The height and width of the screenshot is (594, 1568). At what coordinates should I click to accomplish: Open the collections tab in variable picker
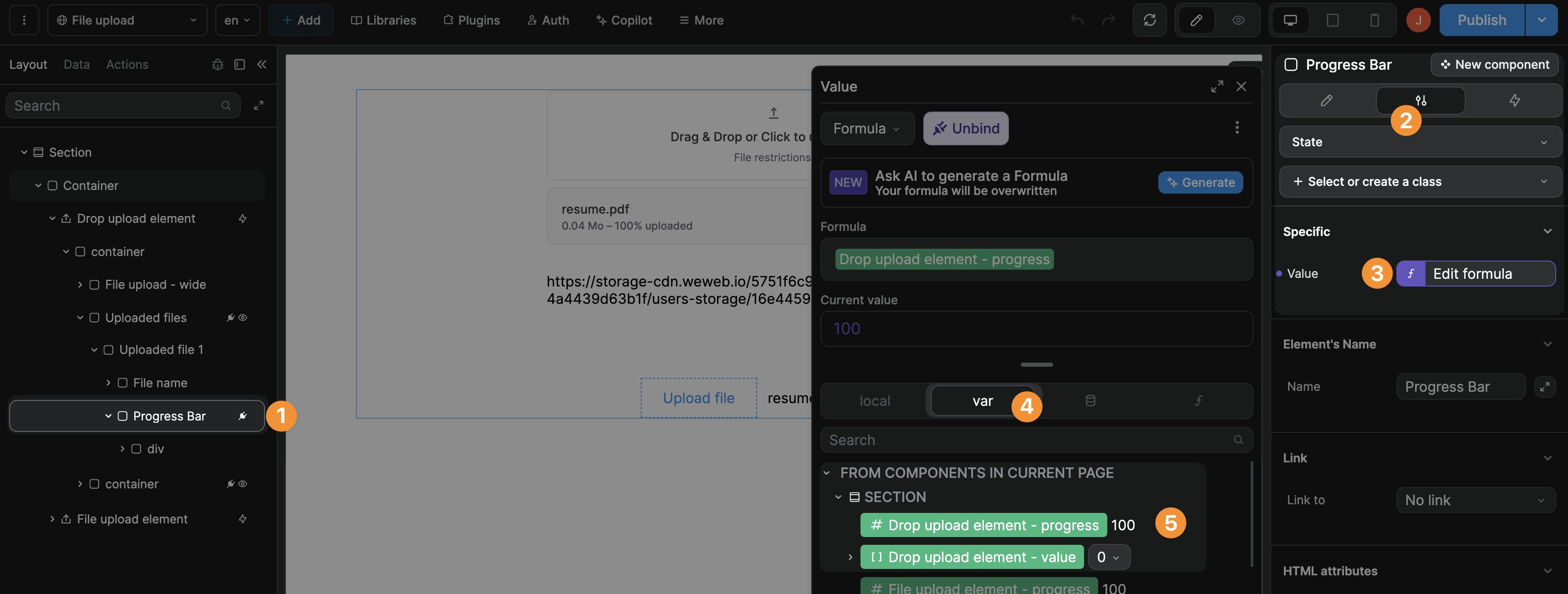pos(1090,400)
